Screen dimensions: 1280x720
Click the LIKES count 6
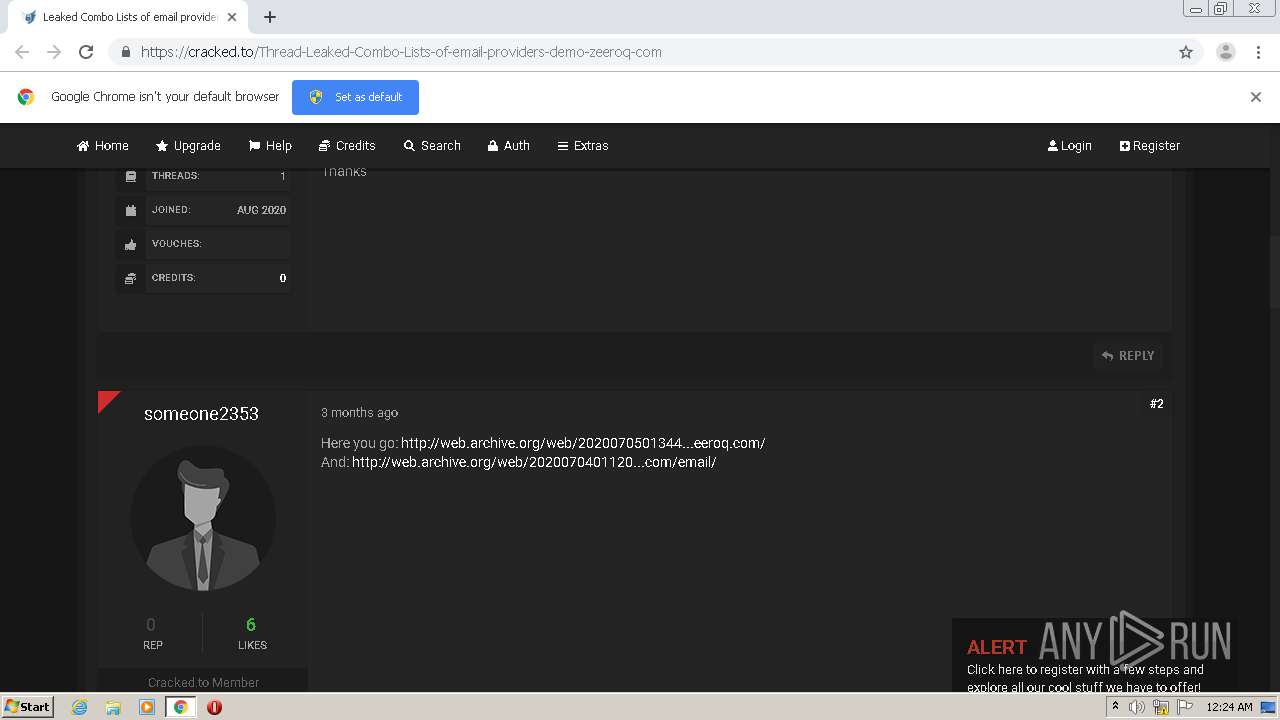pos(251,625)
